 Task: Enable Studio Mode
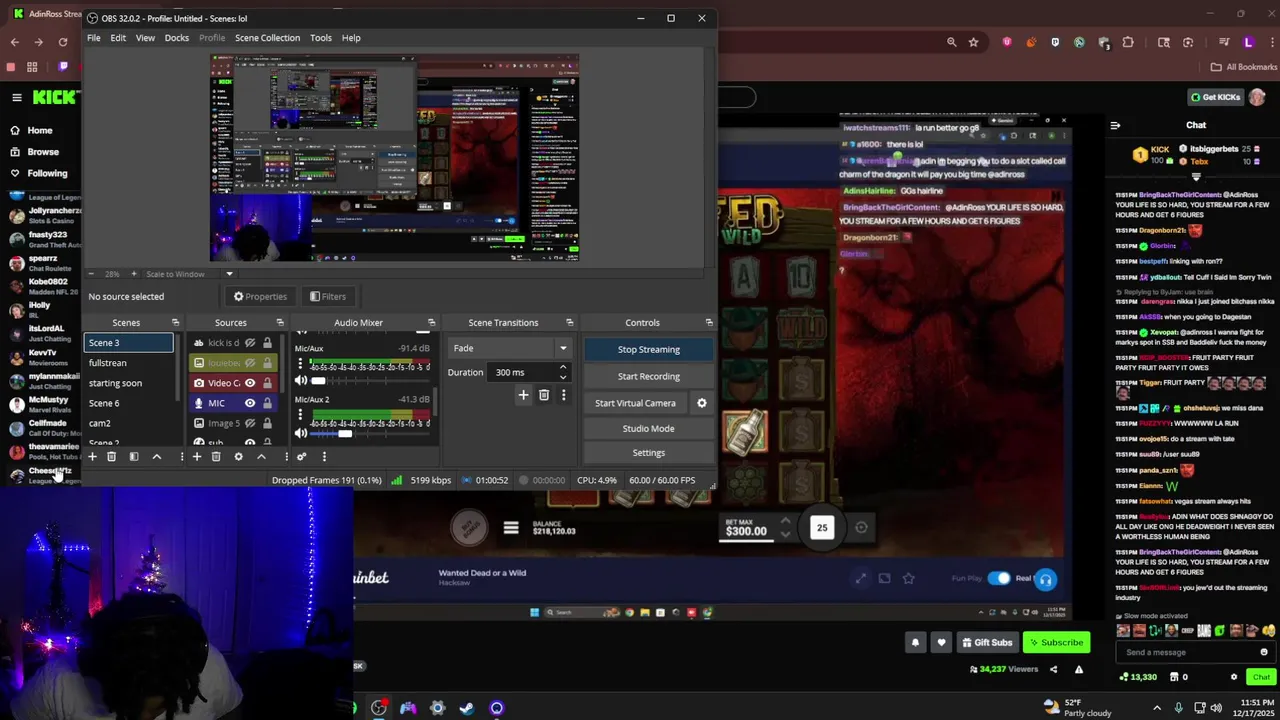click(x=648, y=428)
